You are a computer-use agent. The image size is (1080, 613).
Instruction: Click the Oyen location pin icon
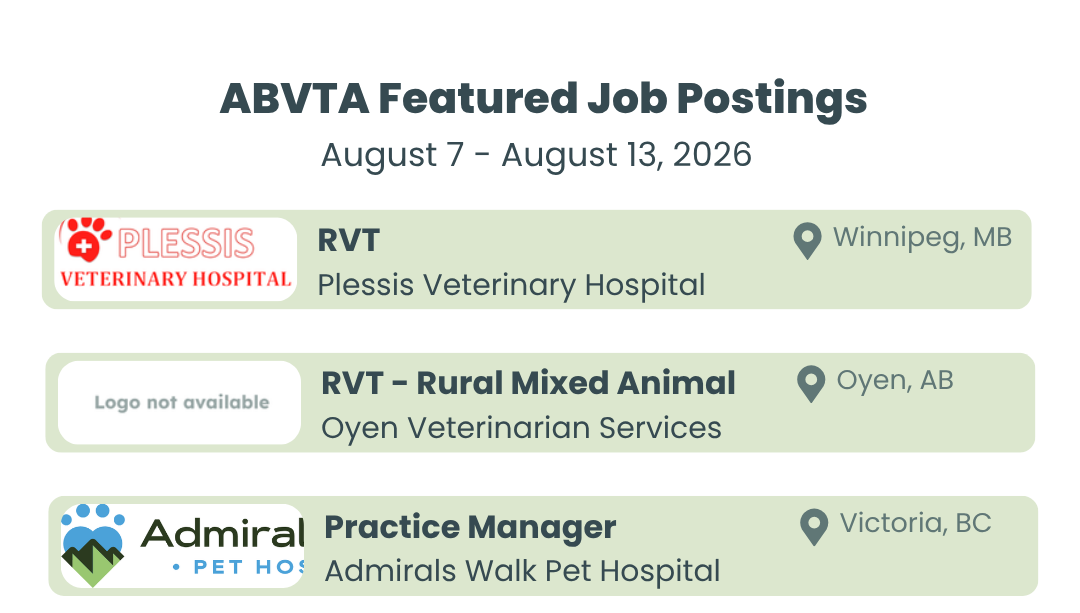(811, 384)
